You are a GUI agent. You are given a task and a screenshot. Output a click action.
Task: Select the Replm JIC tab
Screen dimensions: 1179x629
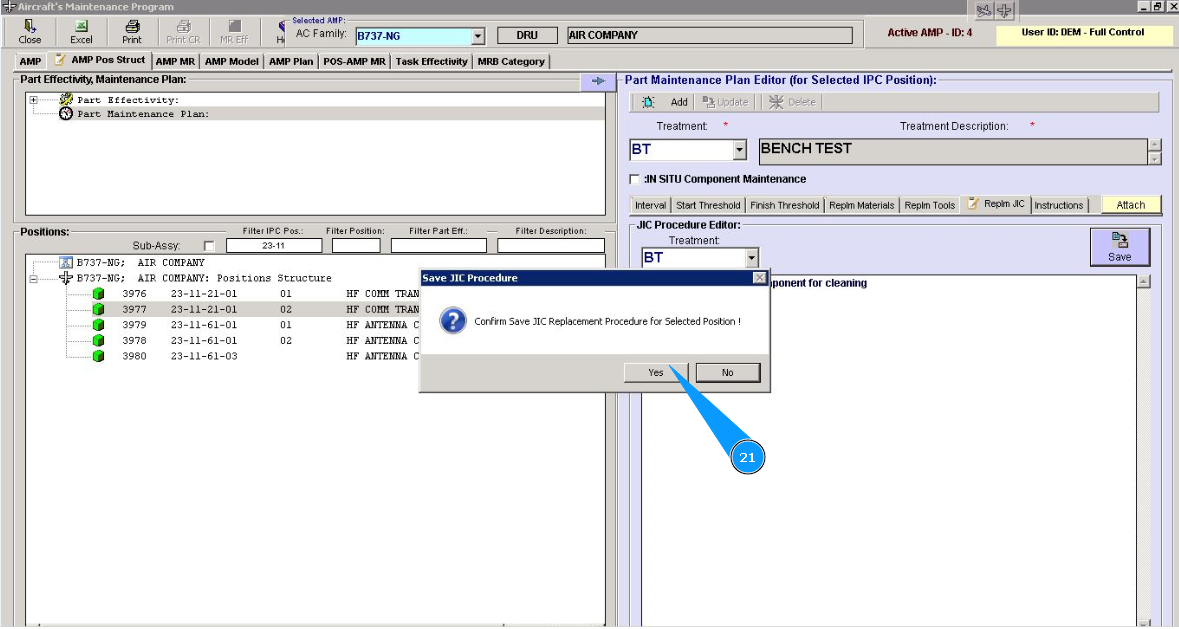click(x=996, y=204)
